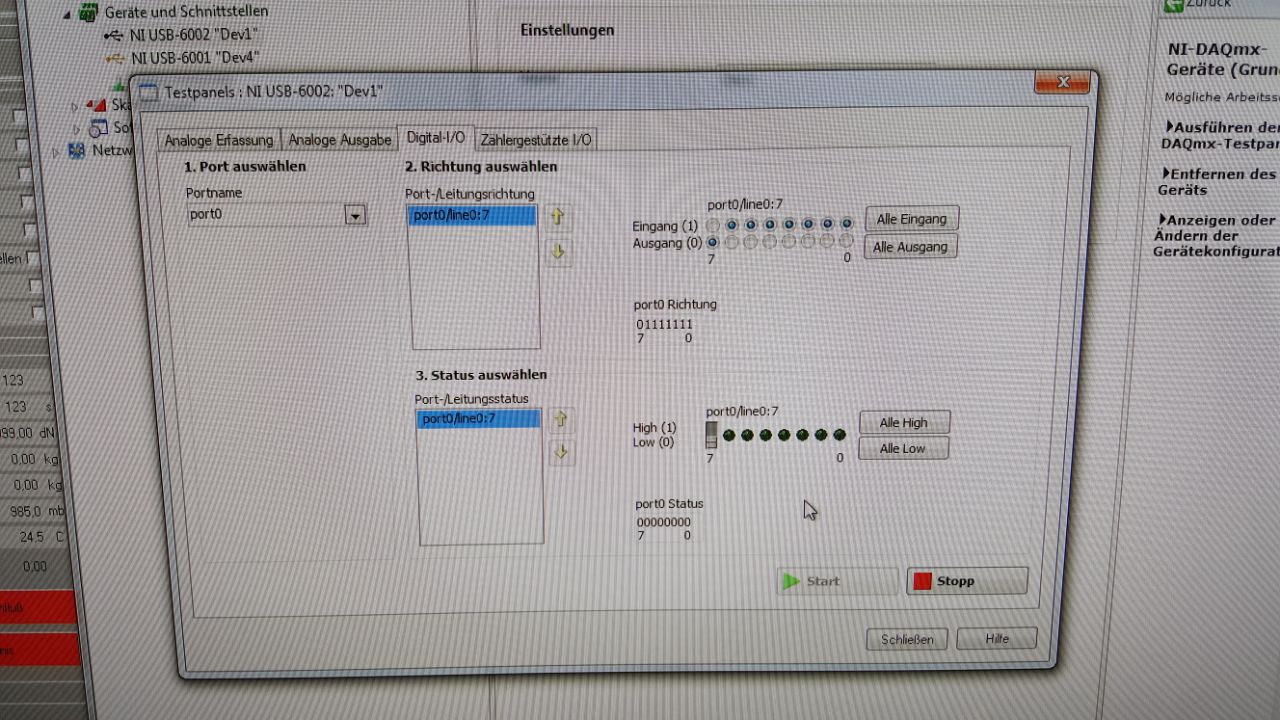This screenshot has height=720, width=1280.
Task: Select Geräte und Schnittstellen tree label
Action: coord(186,12)
